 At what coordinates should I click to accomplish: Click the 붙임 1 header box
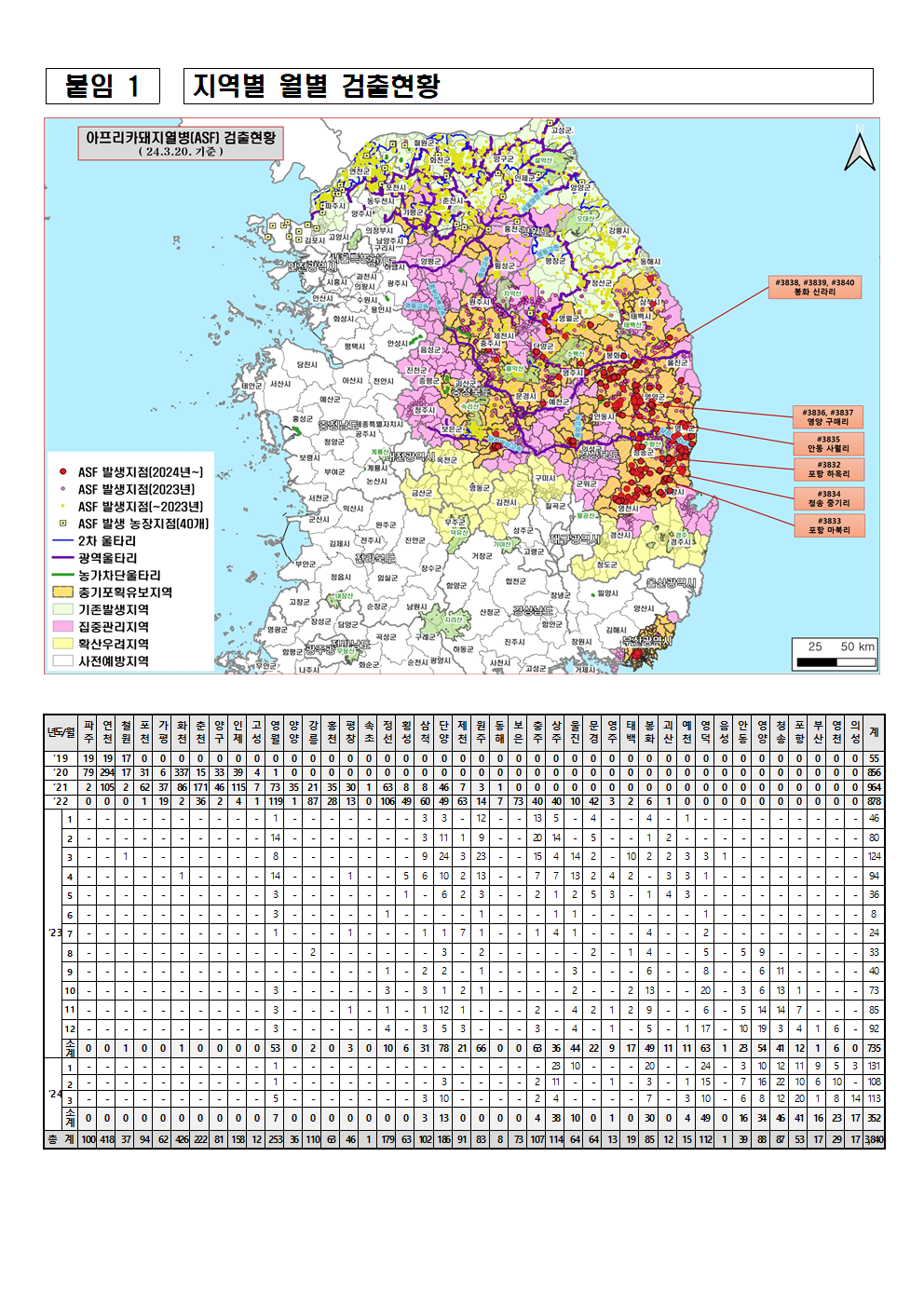click(102, 87)
